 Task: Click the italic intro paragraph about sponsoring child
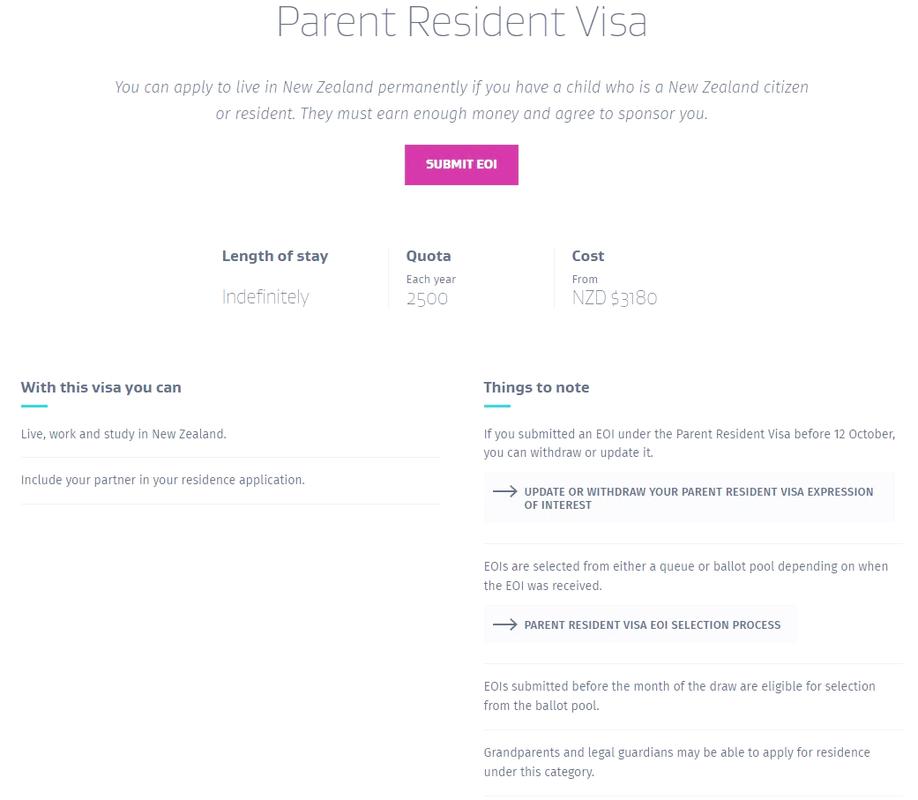[461, 100]
